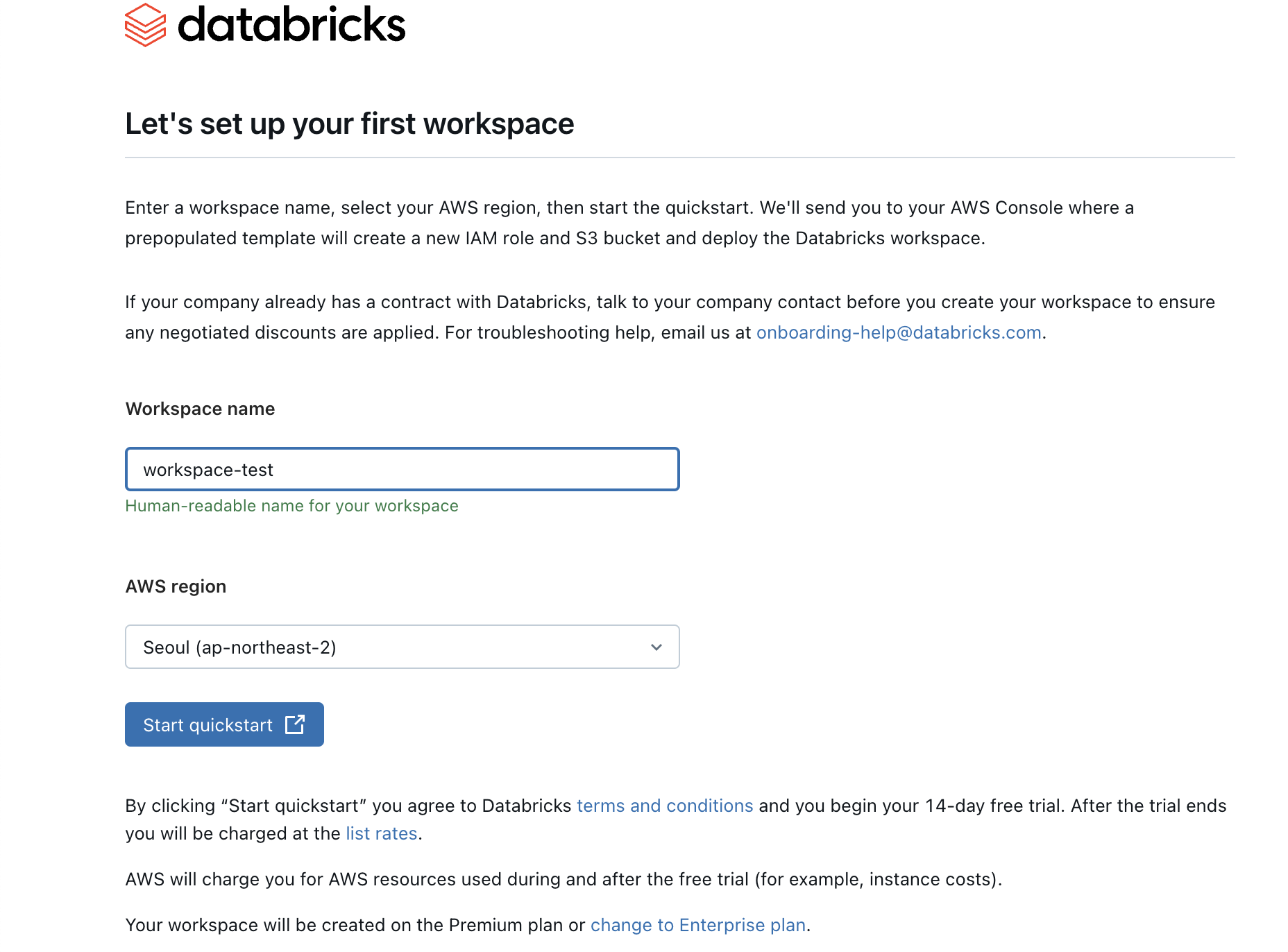Email onboarding-help@databricks.com for troubleshooting
The height and width of the screenshot is (952, 1288).
[898, 332]
